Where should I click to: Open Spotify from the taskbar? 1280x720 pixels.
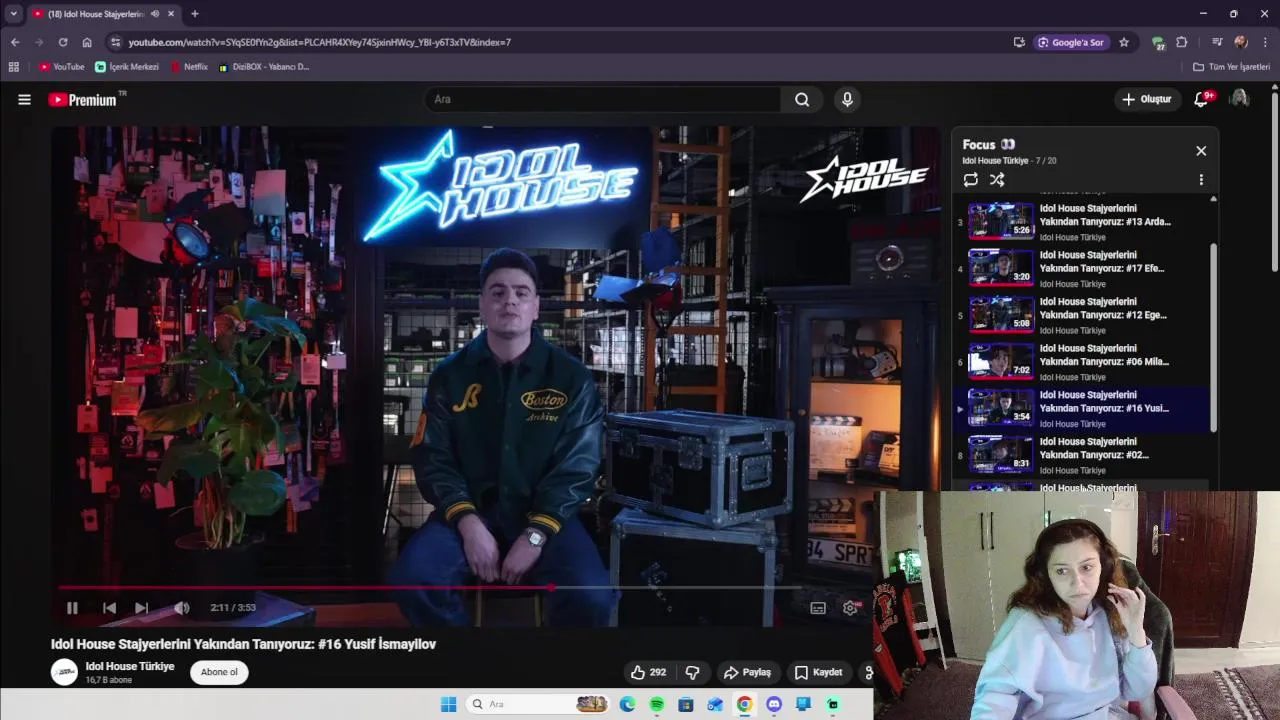[657, 704]
